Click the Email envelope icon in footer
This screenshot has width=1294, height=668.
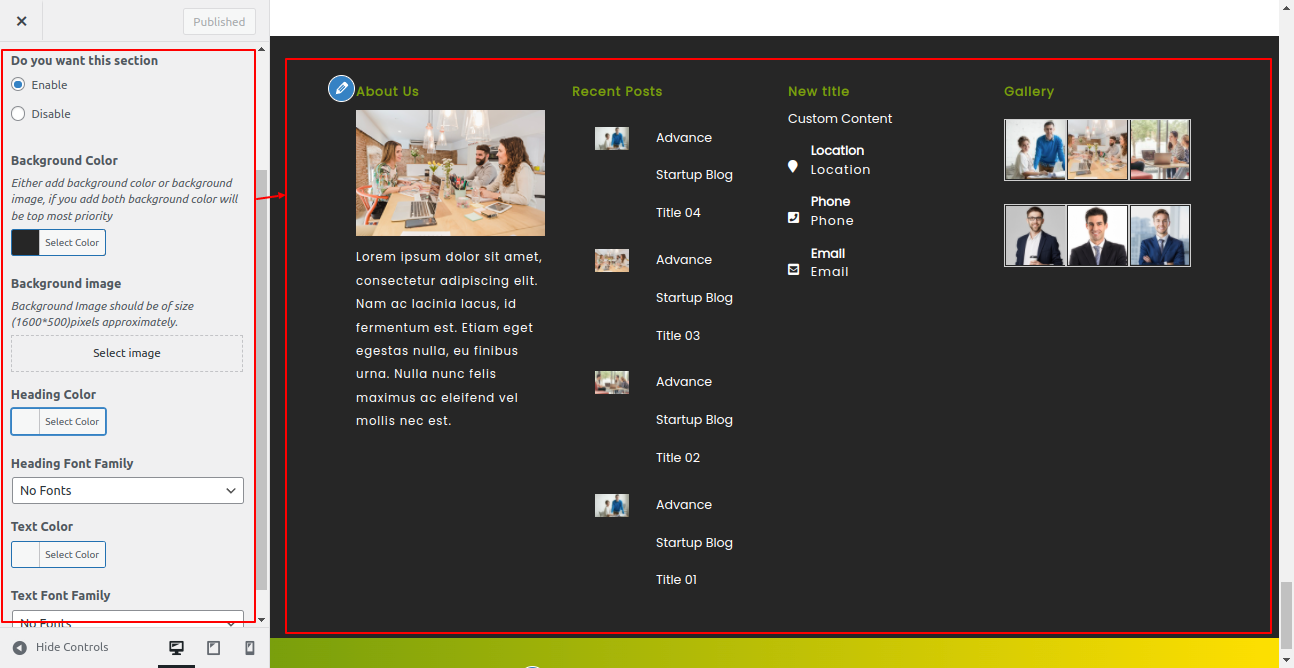(x=793, y=269)
